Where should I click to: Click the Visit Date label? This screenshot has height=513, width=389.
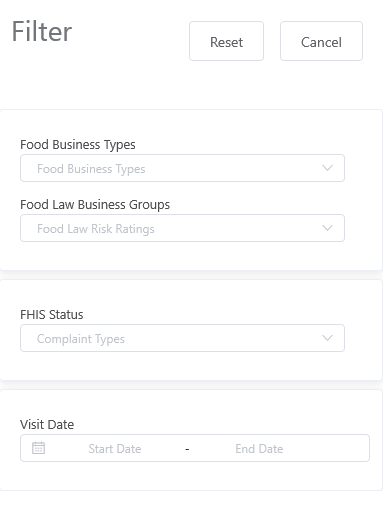click(47, 425)
